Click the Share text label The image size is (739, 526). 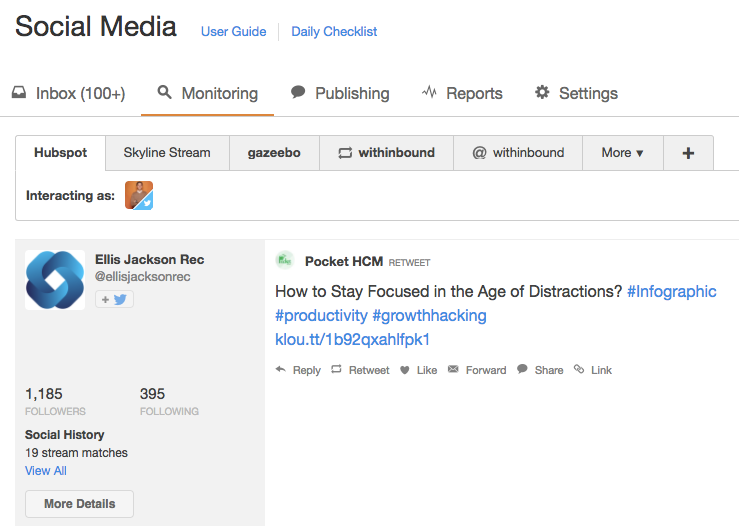click(x=549, y=370)
